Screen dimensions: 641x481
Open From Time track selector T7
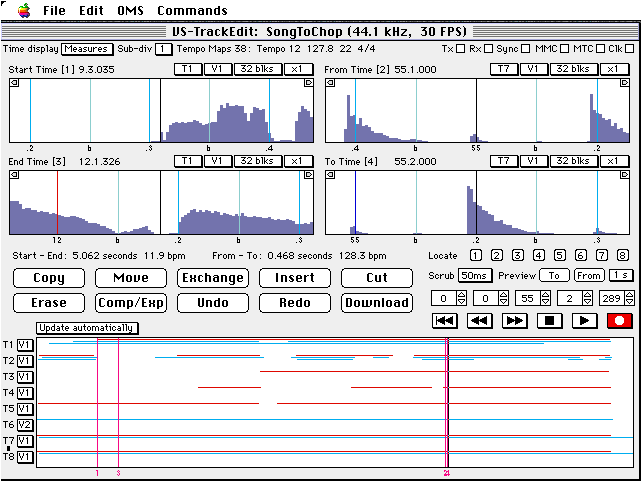point(504,69)
